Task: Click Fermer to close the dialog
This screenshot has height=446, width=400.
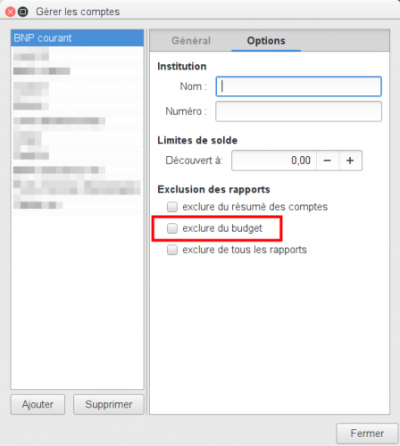Action: pos(367,433)
